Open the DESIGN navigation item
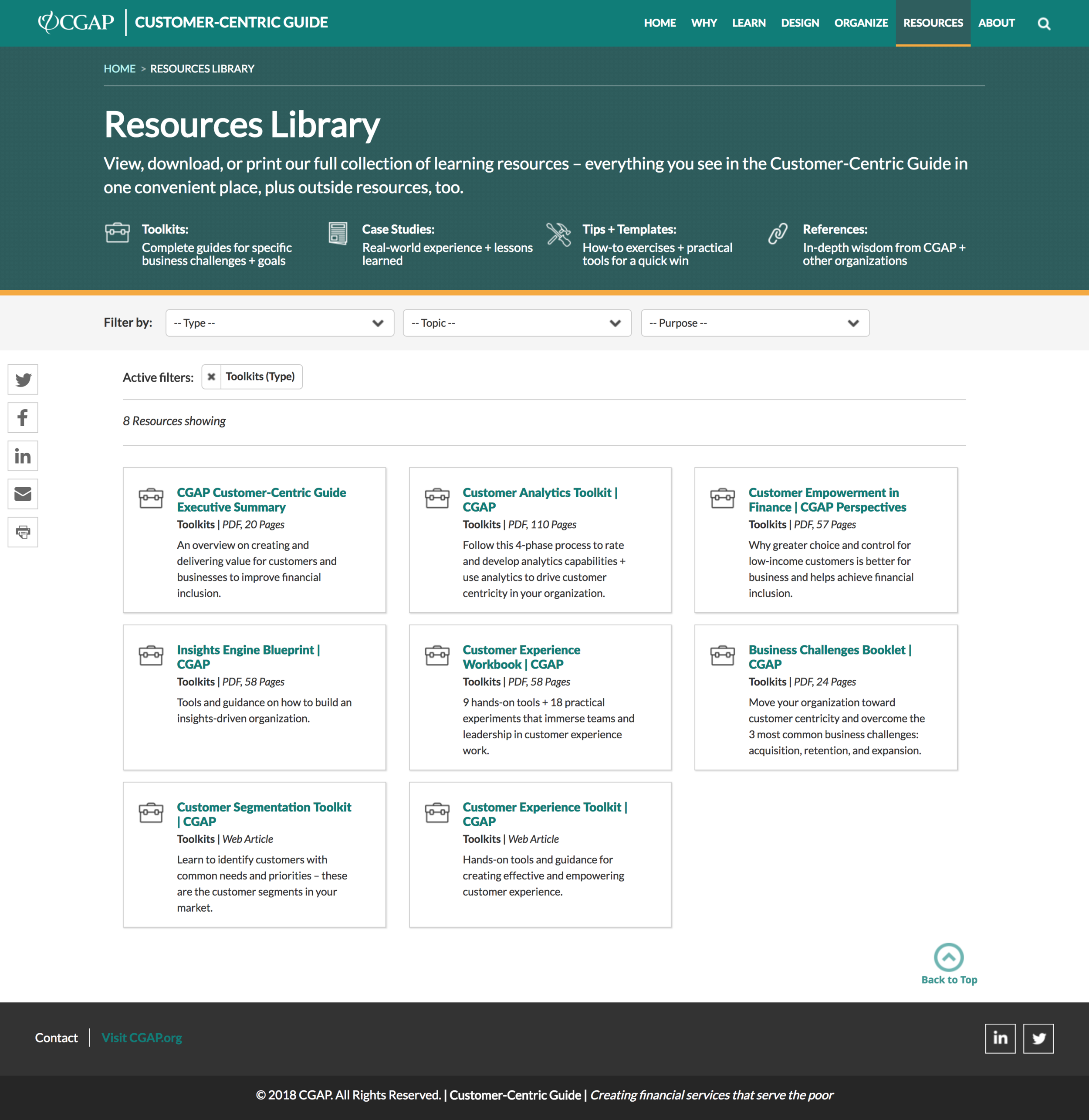Image resolution: width=1089 pixels, height=1120 pixels. pos(800,23)
